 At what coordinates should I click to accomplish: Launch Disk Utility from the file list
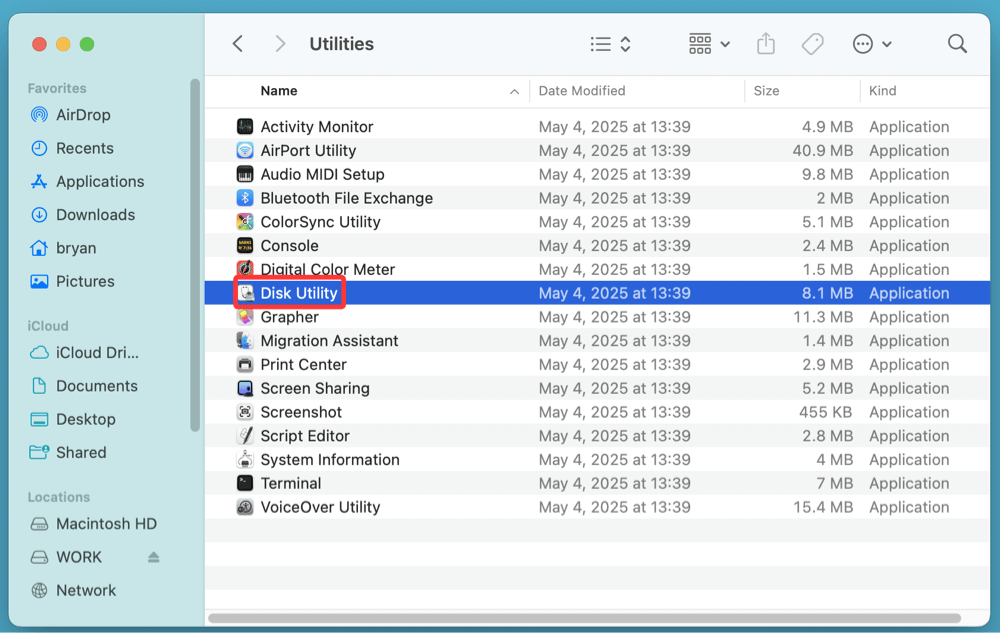[x=299, y=293]
